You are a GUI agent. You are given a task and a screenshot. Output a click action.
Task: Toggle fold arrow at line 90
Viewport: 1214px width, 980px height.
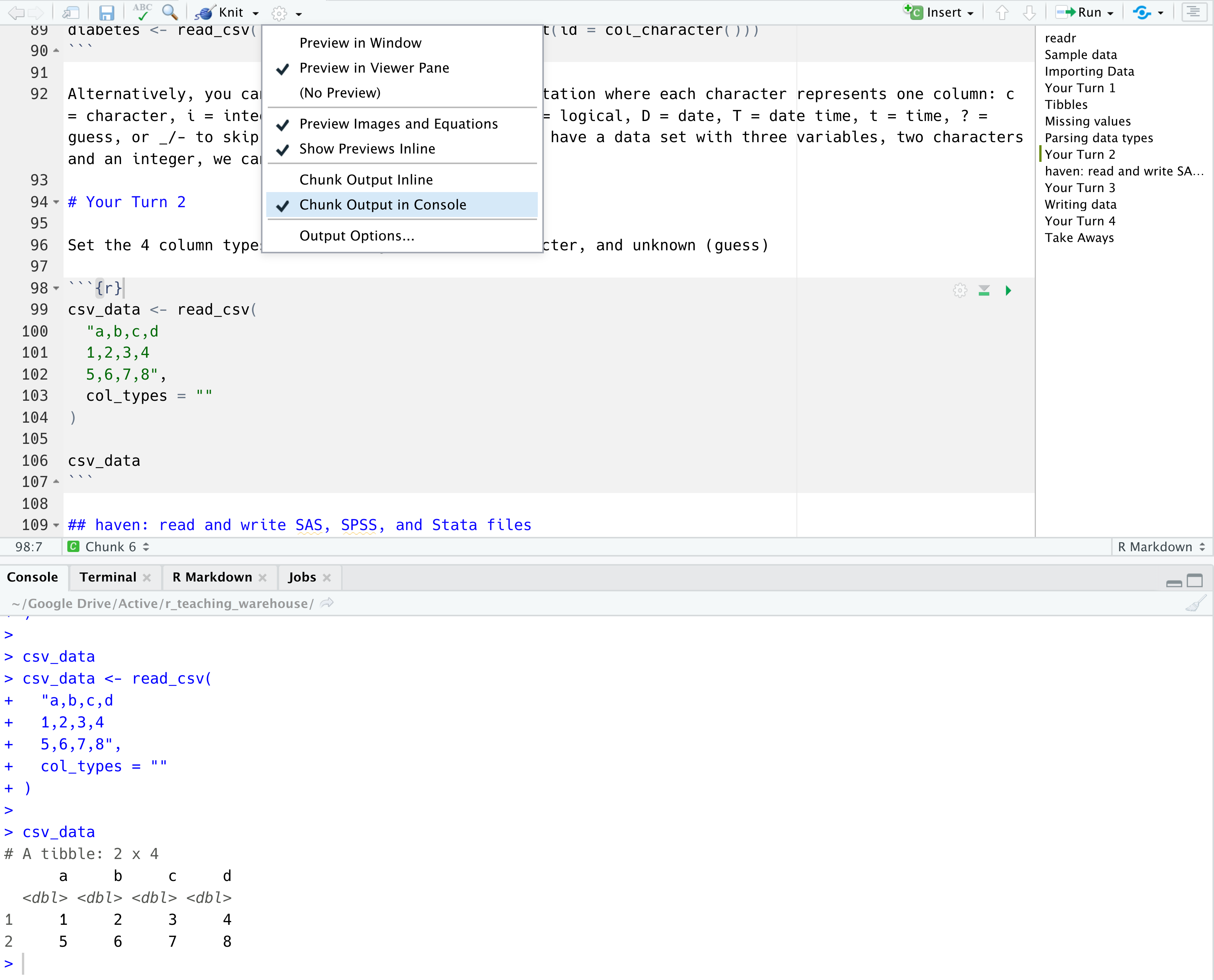coord(56,51)
